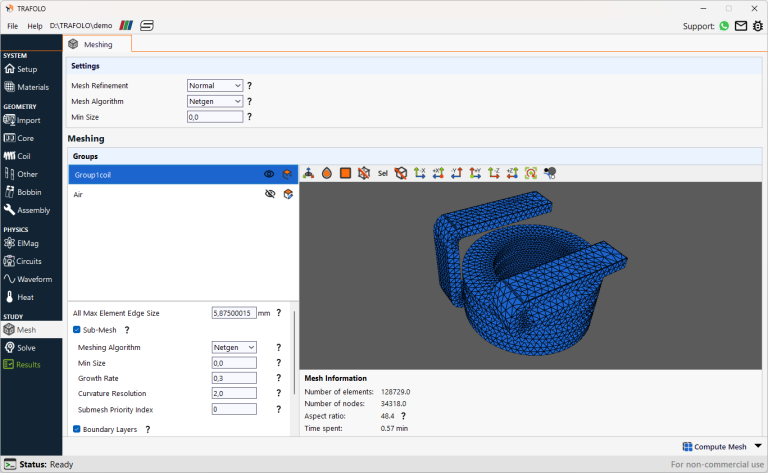The width and height of the screenshot is (768, 473).
Task: Open email support envelope icon
Action: pos(741,26)
